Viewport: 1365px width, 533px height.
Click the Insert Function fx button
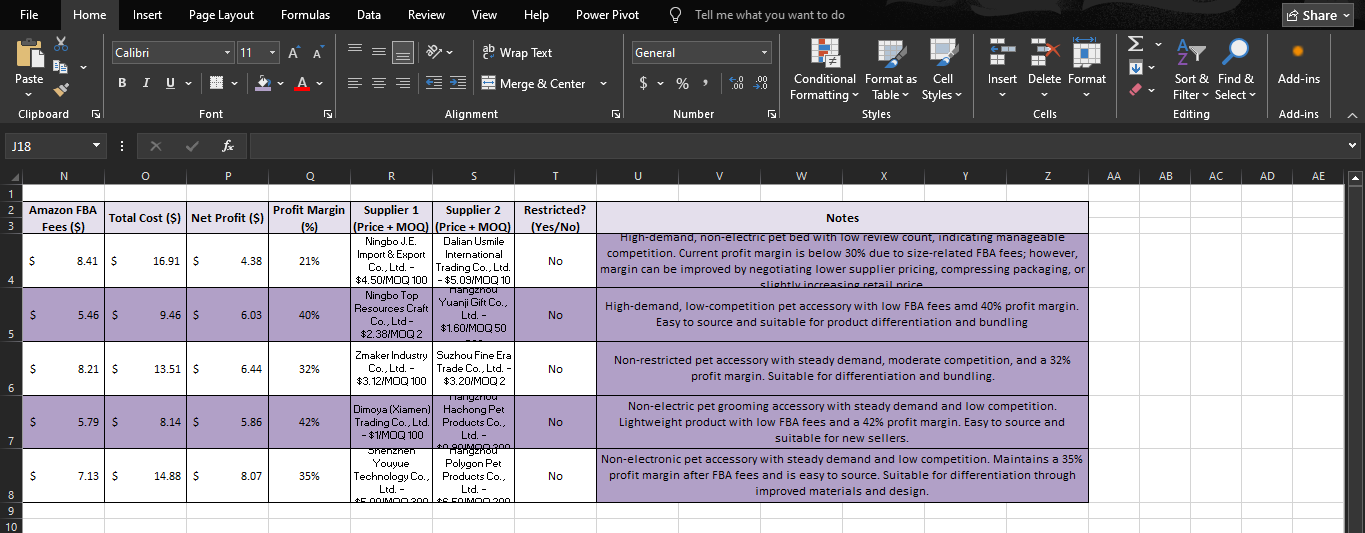(227, 146)
